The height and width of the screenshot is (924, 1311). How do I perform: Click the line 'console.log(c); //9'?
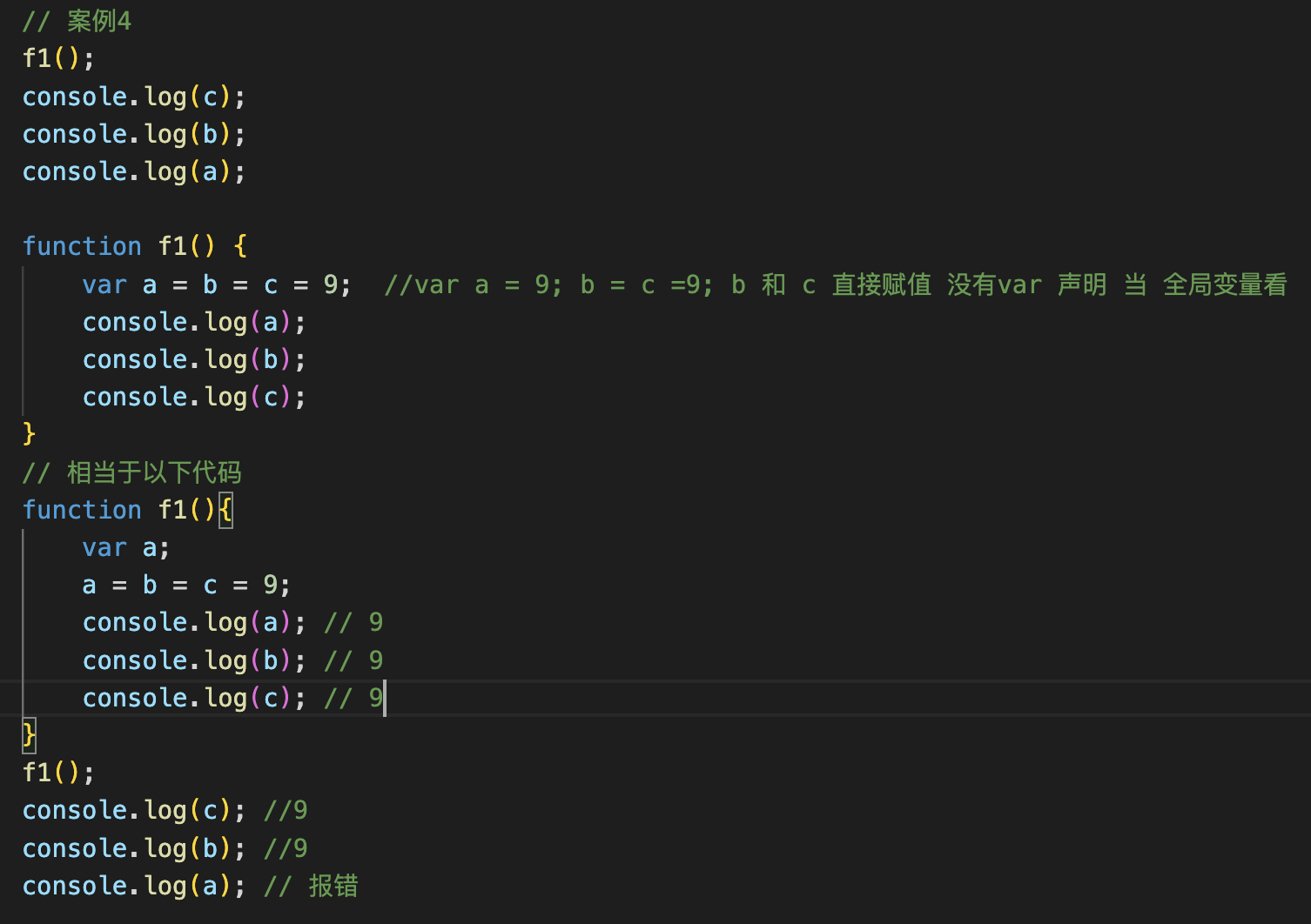click(x=165, y=810)
